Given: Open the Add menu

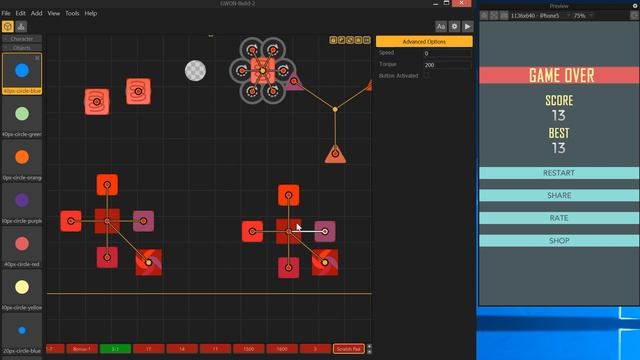Looking at the screenshot, I should tap(36, 13).
